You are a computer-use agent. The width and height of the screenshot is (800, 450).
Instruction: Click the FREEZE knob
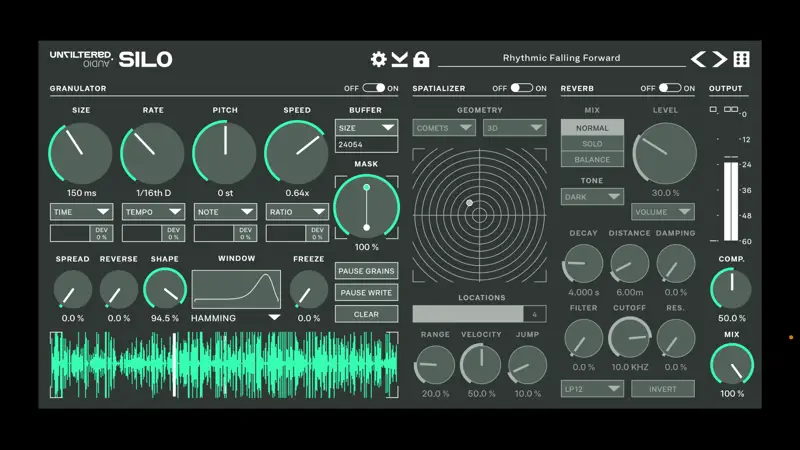click(x=309, y=289)
